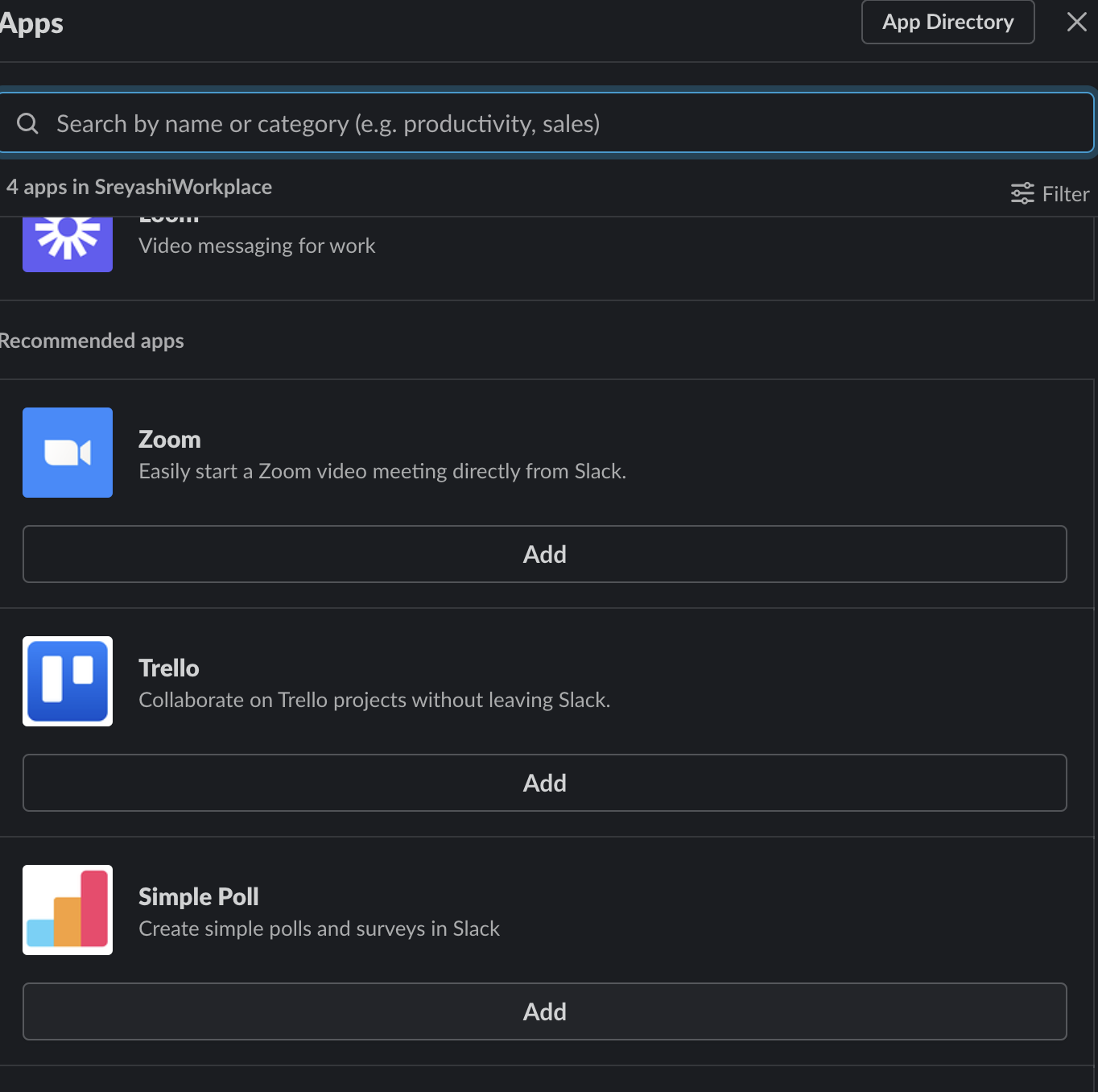Image resolution: width=1098 pixels, height=1092 pixels.
Task: Add the Simple Poll app
Action: click(545, 1011)
